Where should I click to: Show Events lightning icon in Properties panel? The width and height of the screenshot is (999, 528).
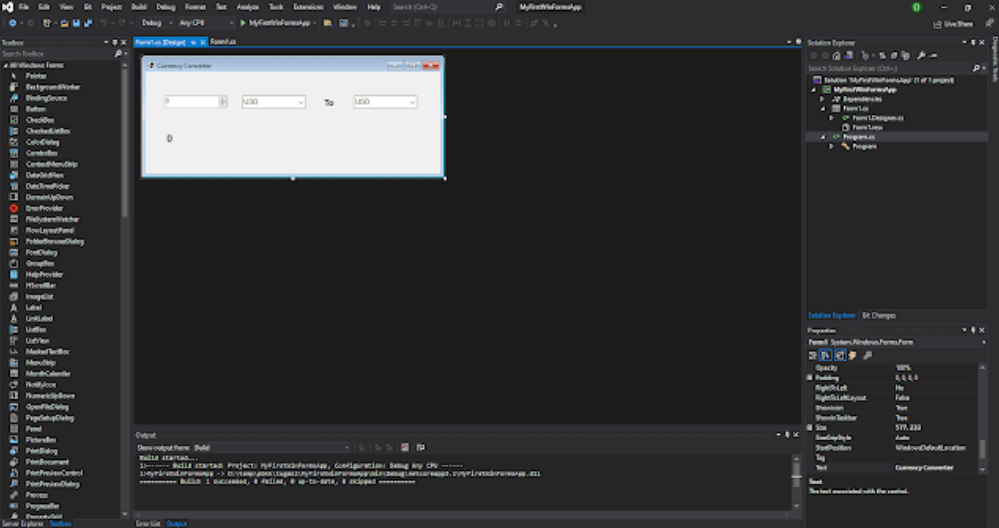click(852, 355)
